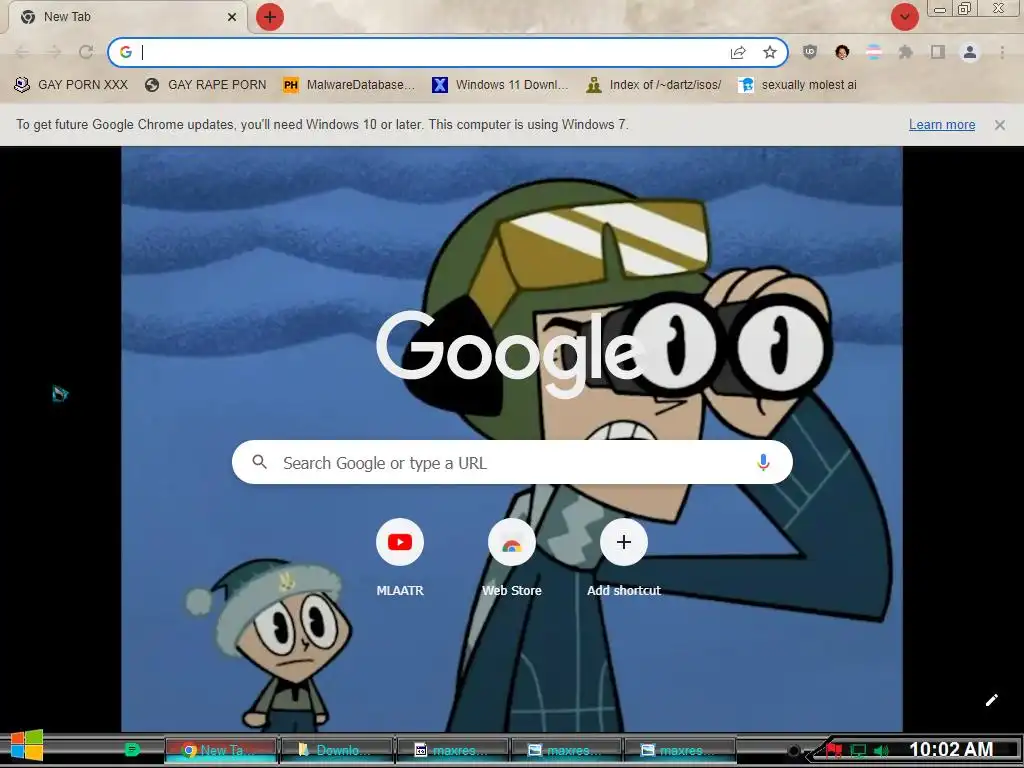Click the Add shortcut button
This screenshot has height=768, width=1024.
[624, 542]
